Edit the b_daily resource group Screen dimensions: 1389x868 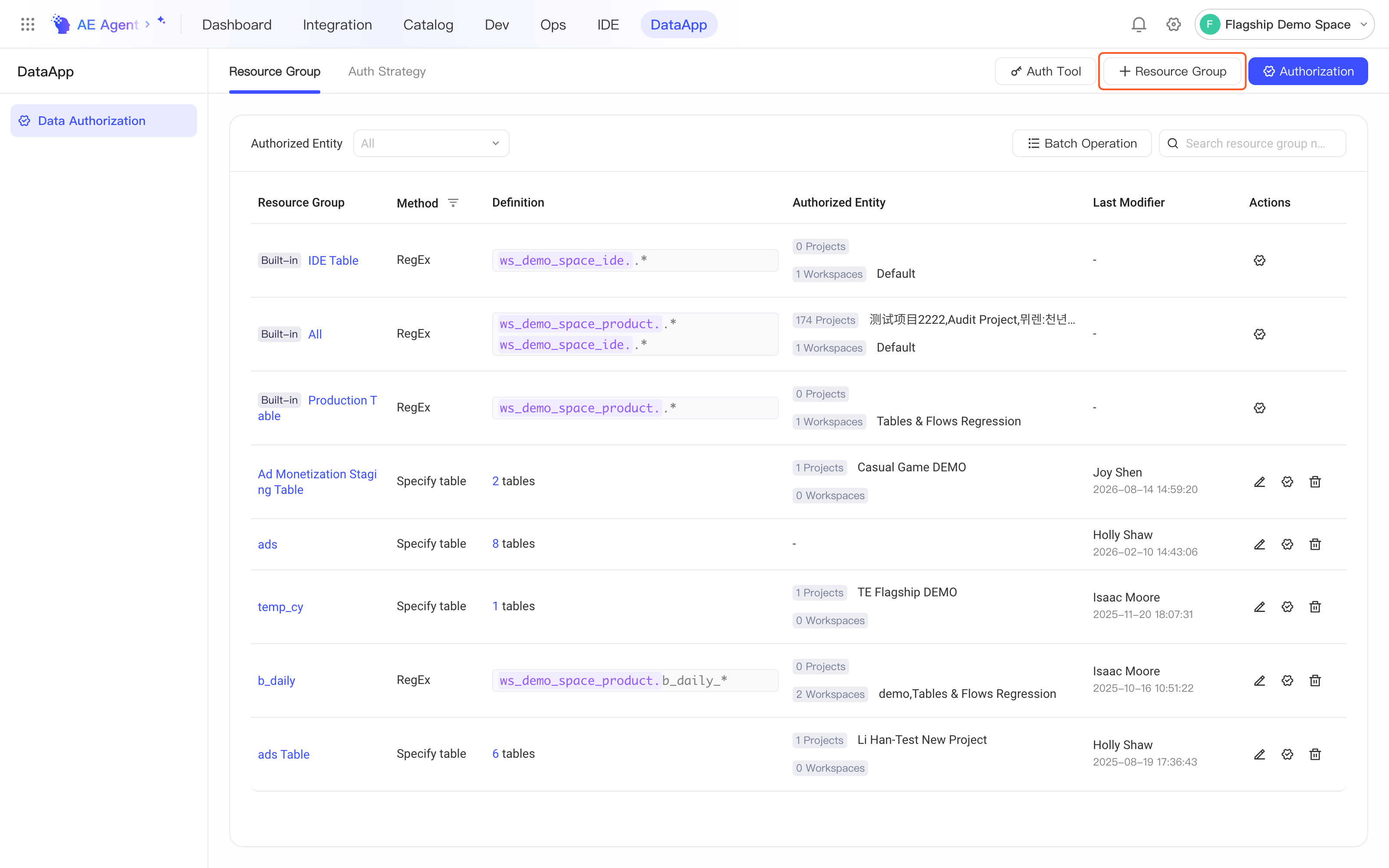coord(1259,680)
